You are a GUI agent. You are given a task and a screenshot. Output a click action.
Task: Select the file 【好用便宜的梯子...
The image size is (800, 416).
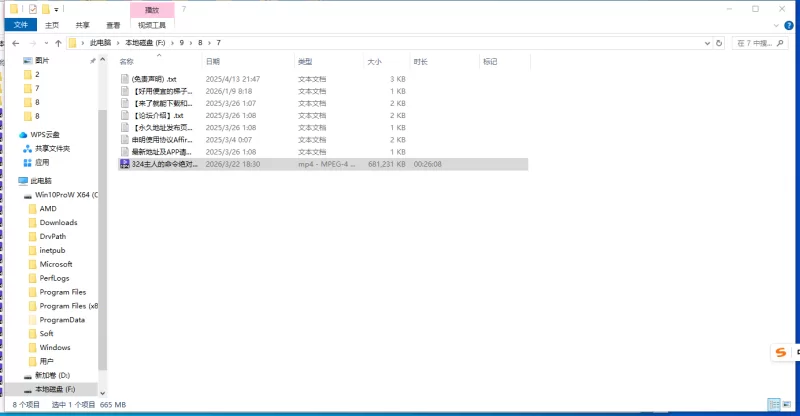tap(162, 91)
